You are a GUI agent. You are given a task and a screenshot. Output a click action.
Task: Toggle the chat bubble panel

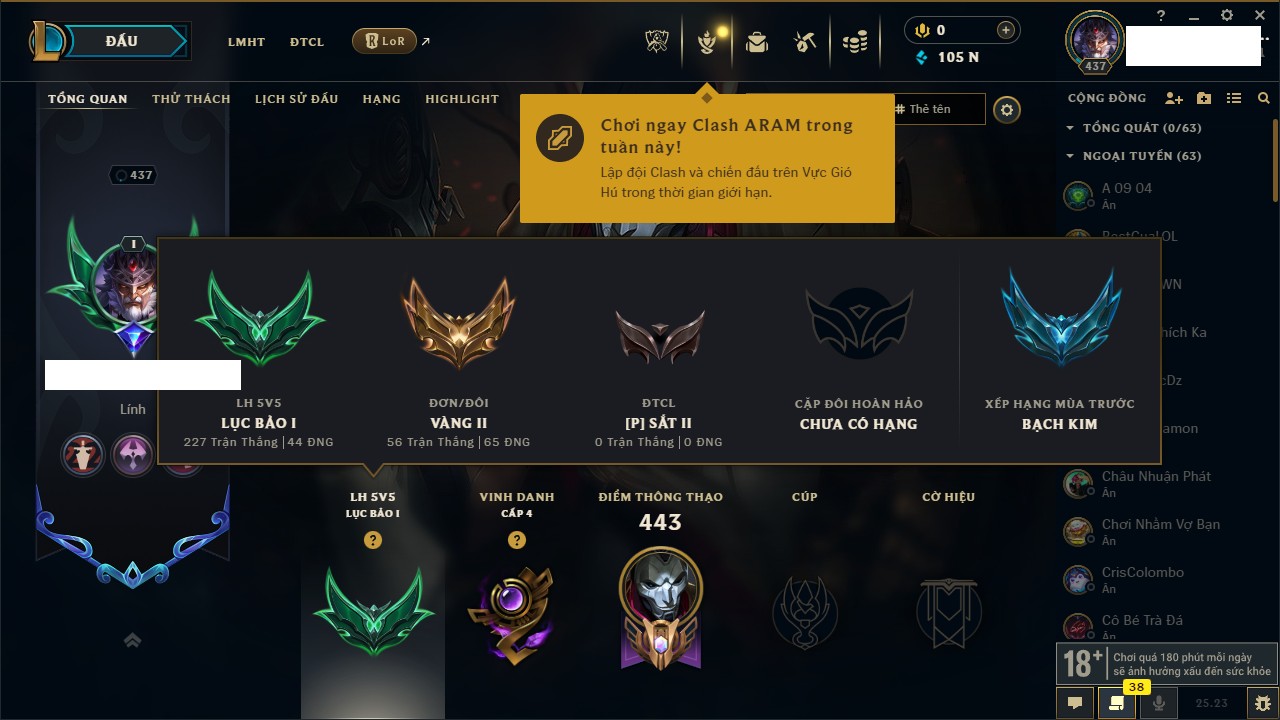(x=1075, y=703)
